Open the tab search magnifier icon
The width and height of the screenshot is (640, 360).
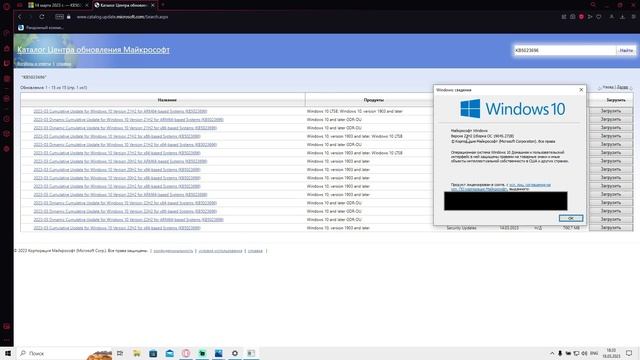click(x=593, y=5)
